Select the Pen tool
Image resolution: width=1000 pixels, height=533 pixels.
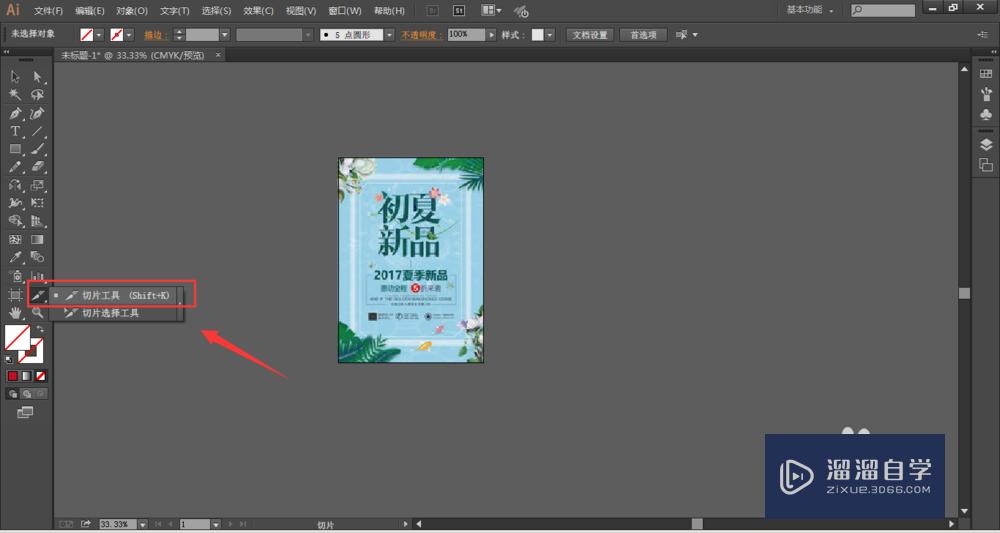15,113
